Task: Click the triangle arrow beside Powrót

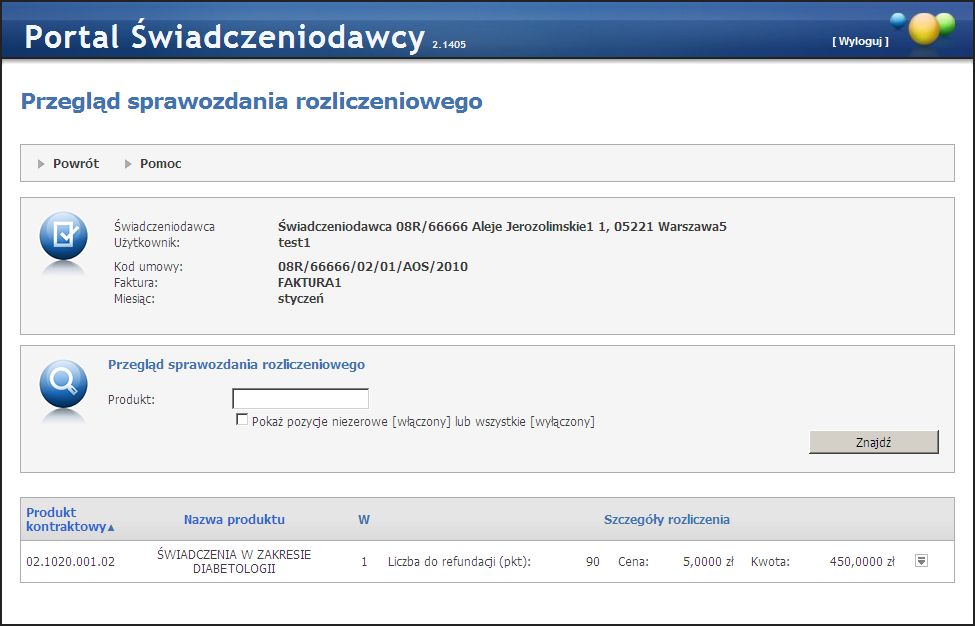Action: point(41,164)
